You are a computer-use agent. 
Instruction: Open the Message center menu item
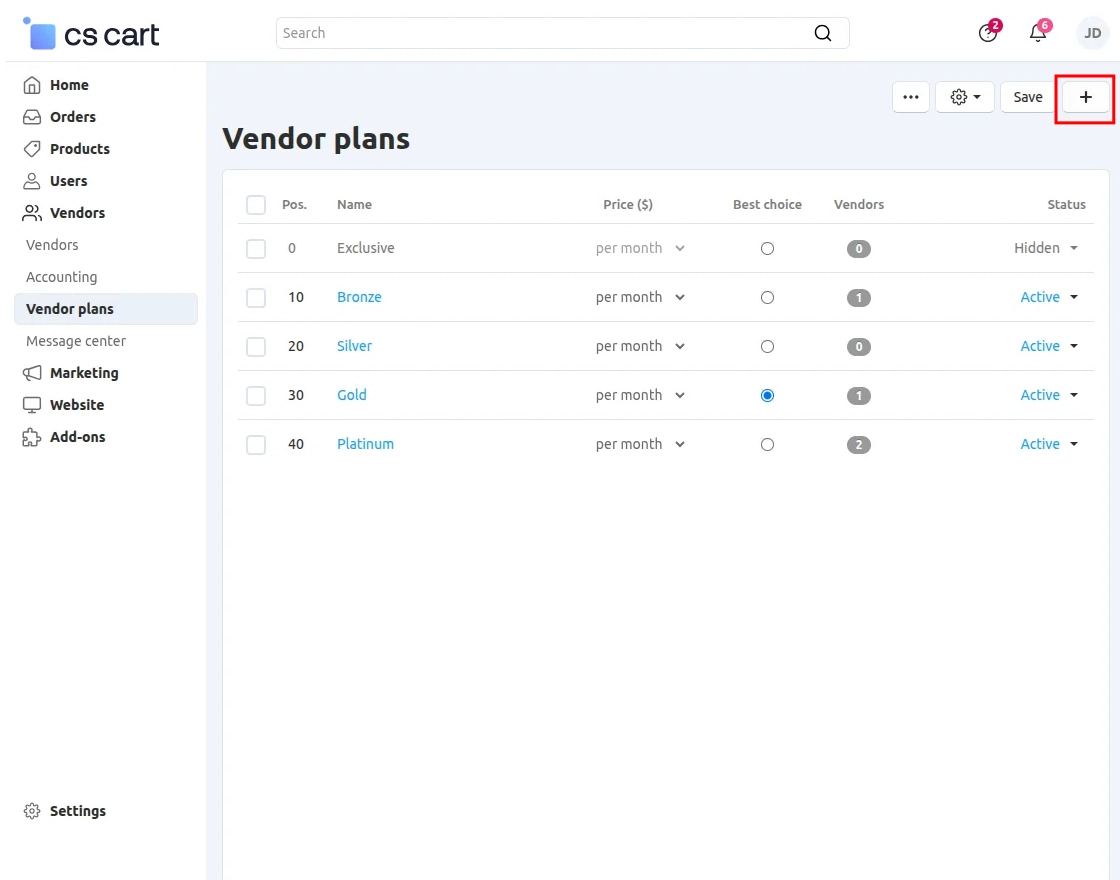point(75,340)
